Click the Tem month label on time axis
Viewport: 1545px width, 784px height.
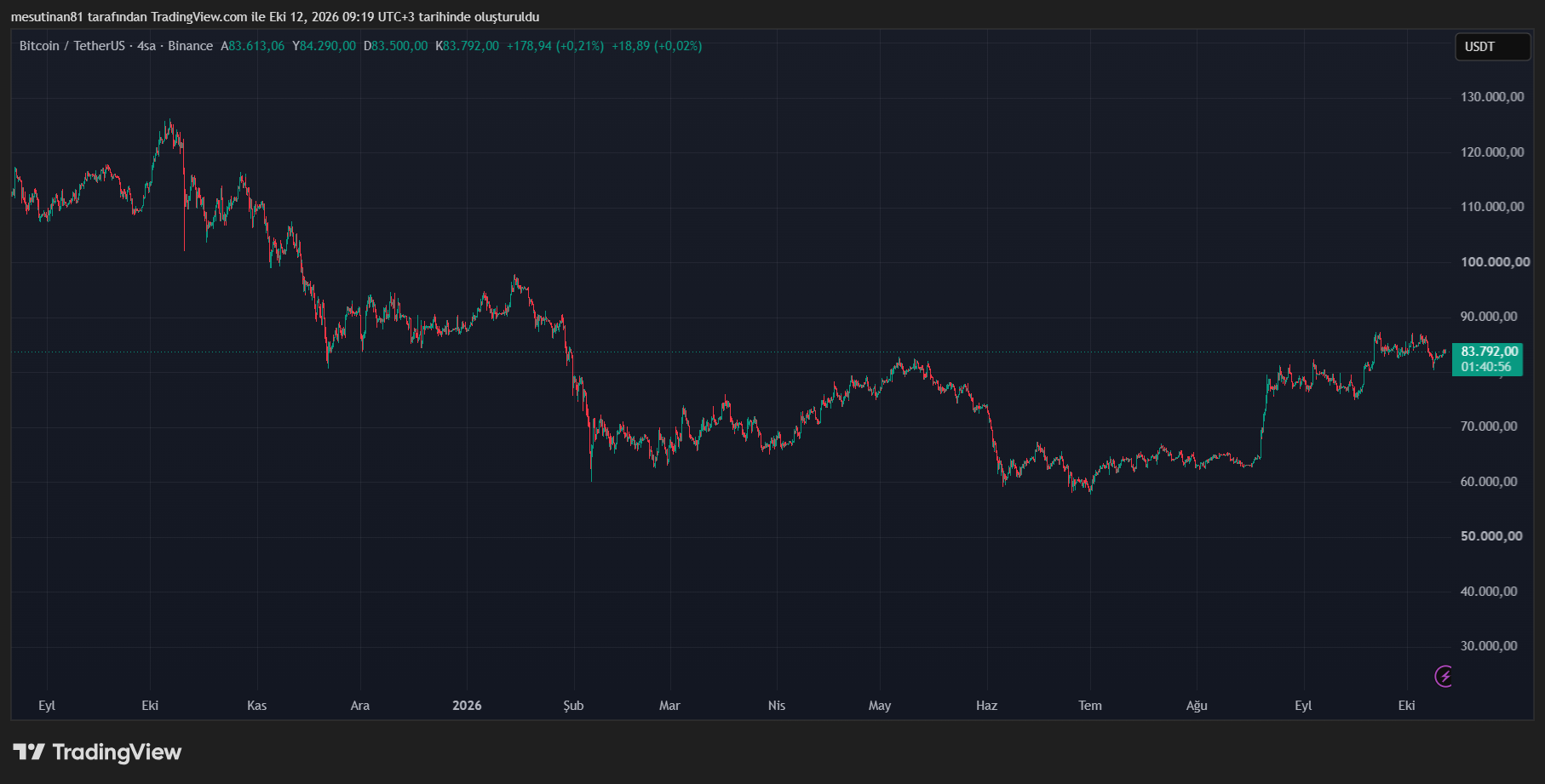click(1090, 706)
